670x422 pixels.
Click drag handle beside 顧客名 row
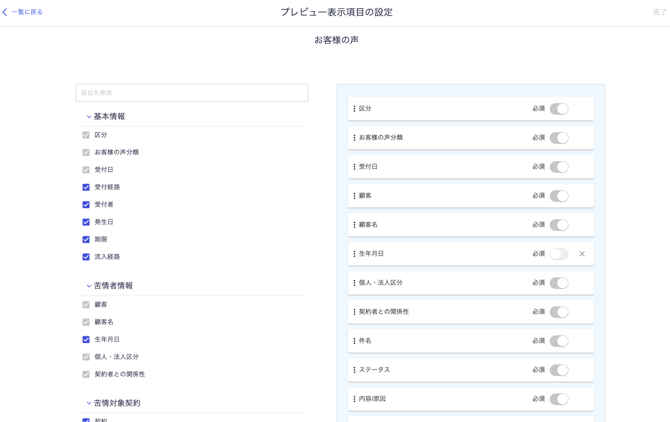[354, 225]
